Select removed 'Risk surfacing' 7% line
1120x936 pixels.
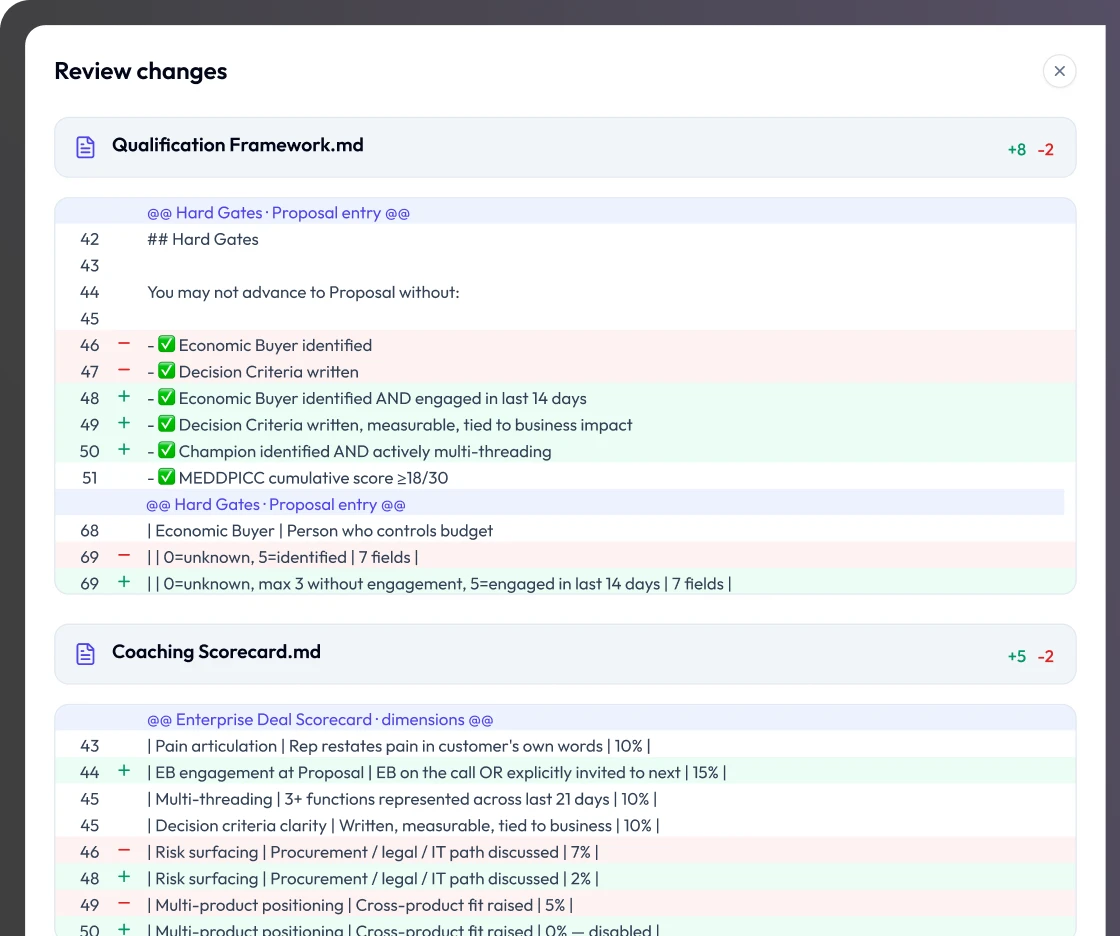tap(565, 852)
